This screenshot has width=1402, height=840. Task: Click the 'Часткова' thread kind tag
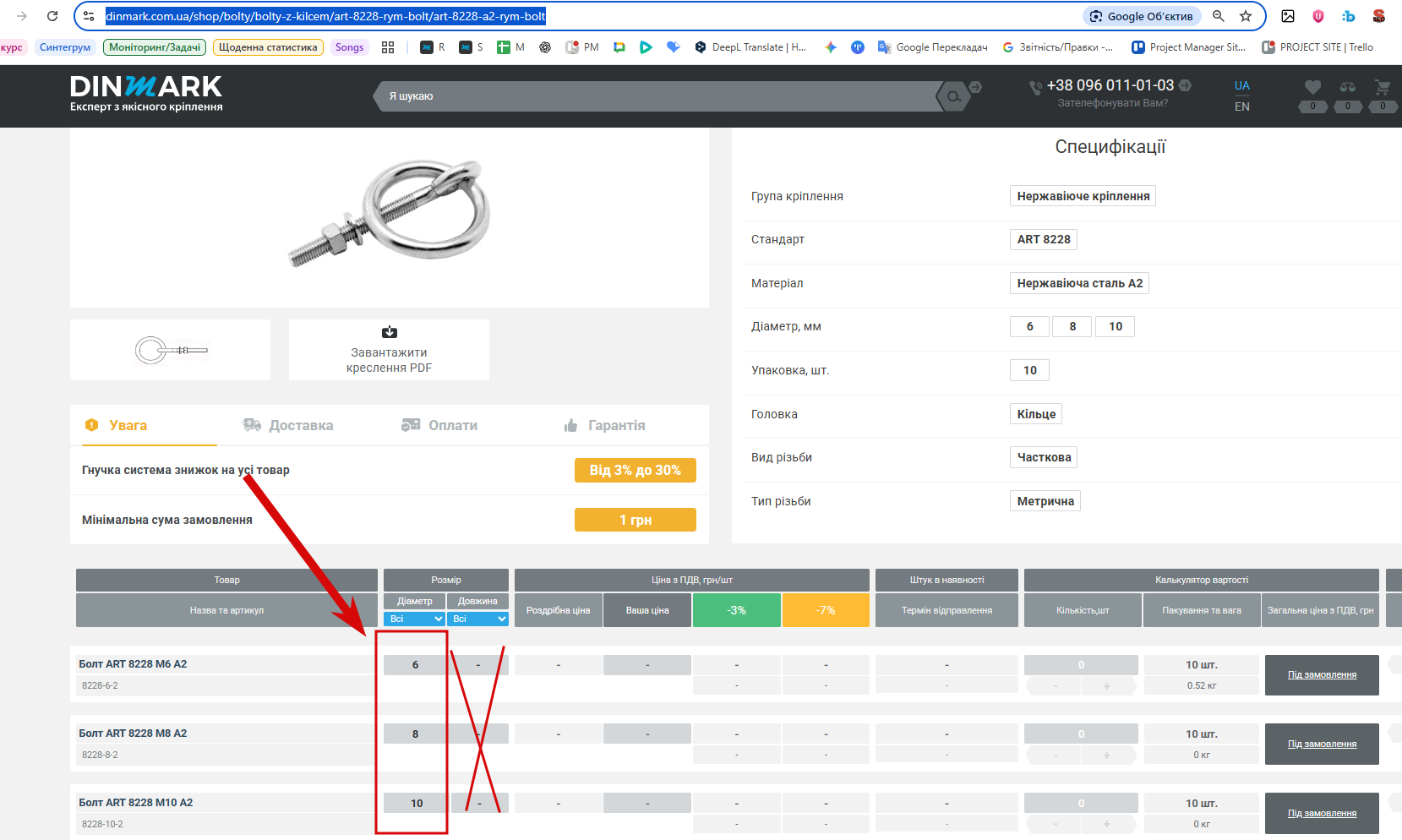point(1044,457)
